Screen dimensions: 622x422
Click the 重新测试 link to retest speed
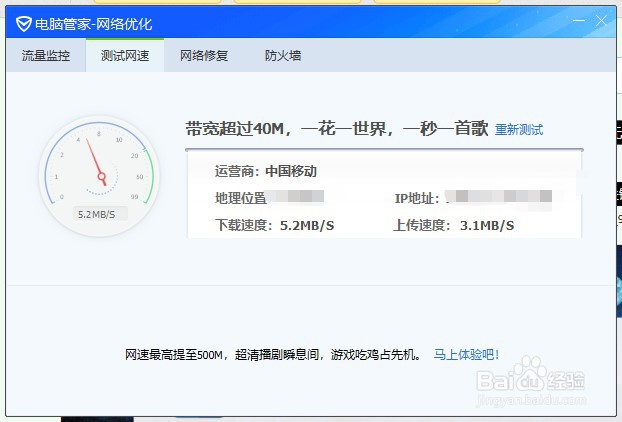click(x=519, y=130)
